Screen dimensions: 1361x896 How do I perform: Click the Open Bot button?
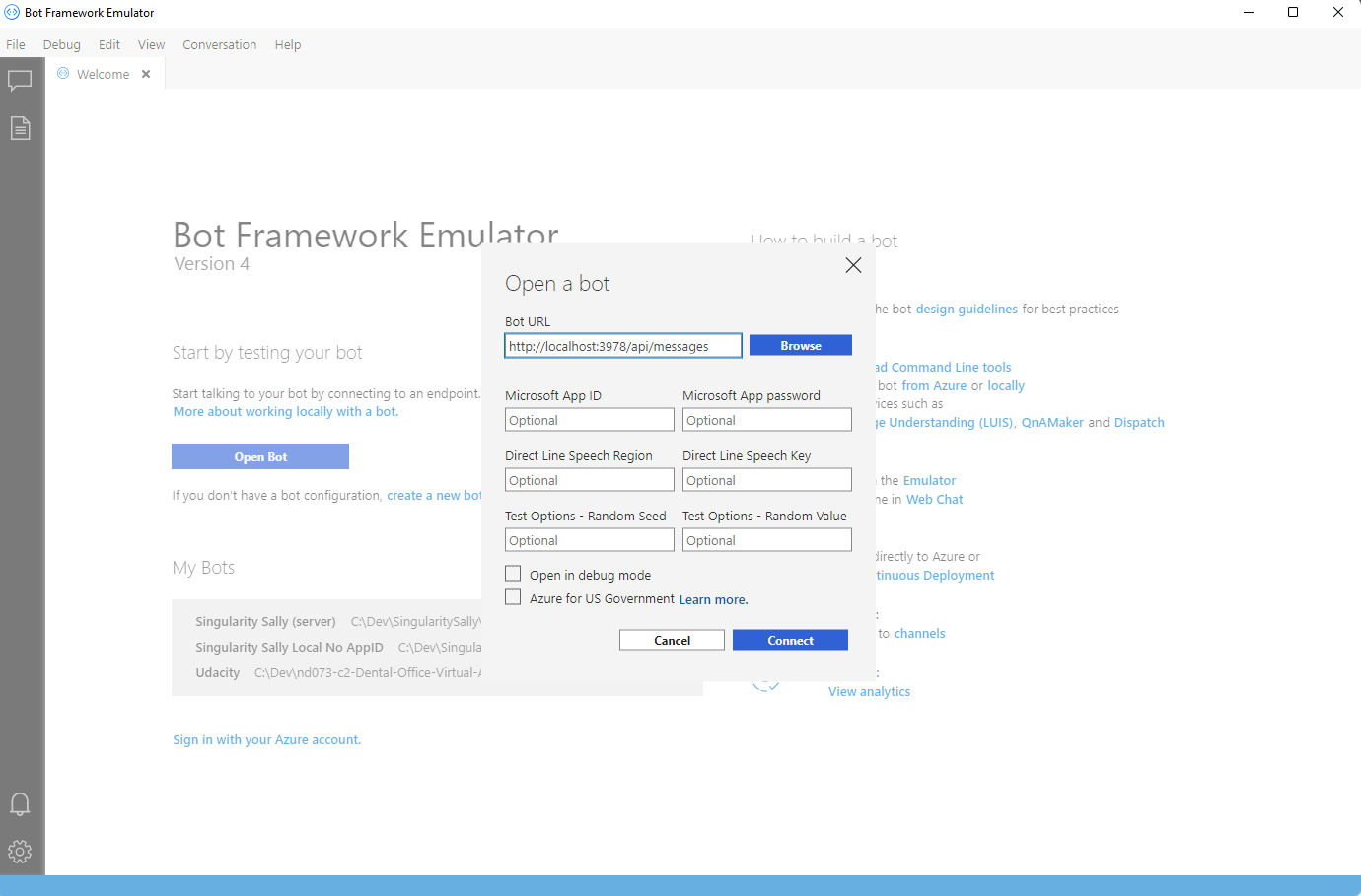[260, 456]
